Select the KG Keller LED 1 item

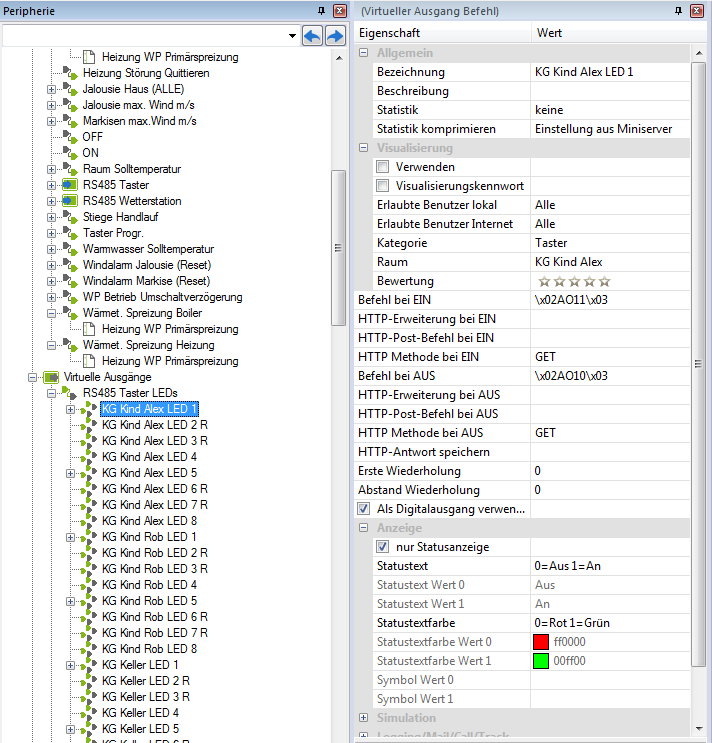[140, 665]
